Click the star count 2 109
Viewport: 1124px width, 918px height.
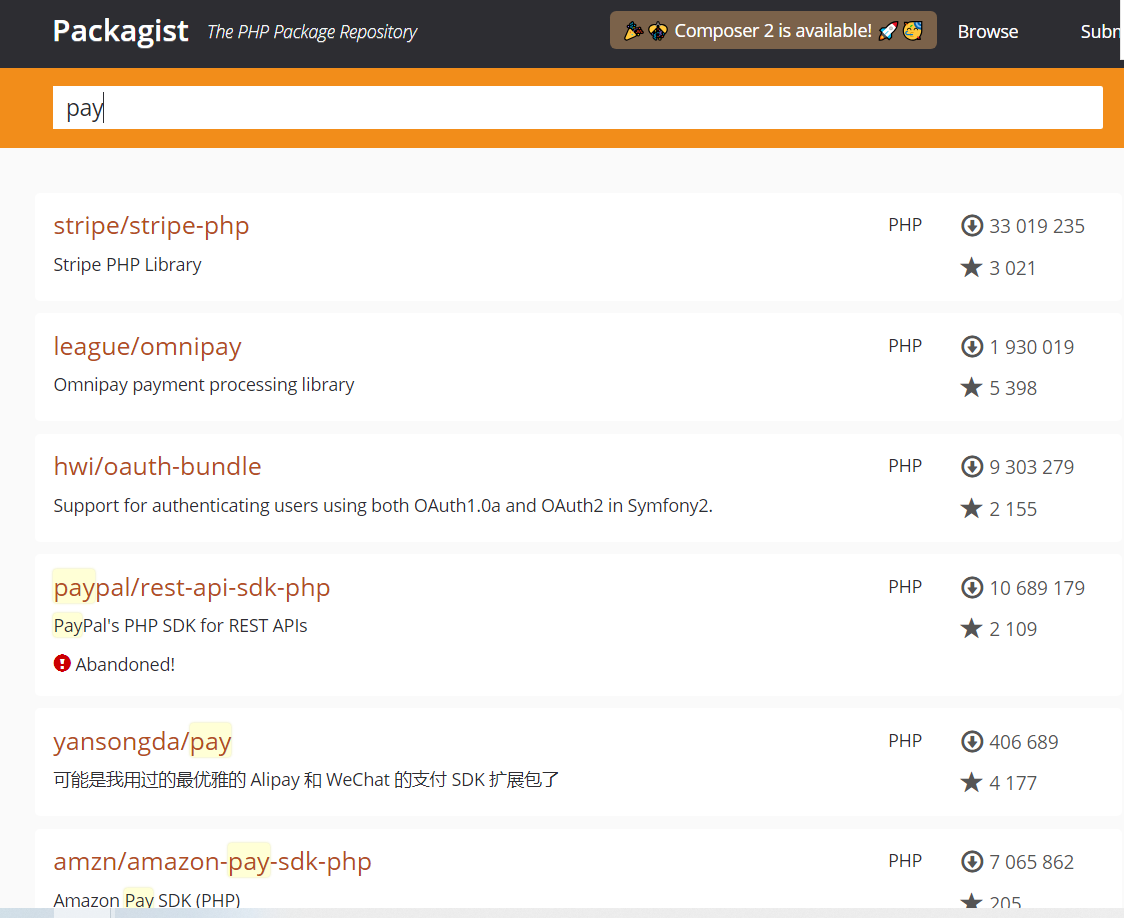pyautogui.click(x=1013, y=629)
